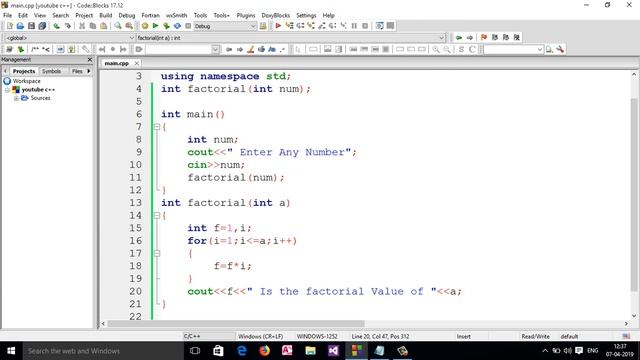
Task: Click the Search the web and Windows box
Action: (102, 351)
